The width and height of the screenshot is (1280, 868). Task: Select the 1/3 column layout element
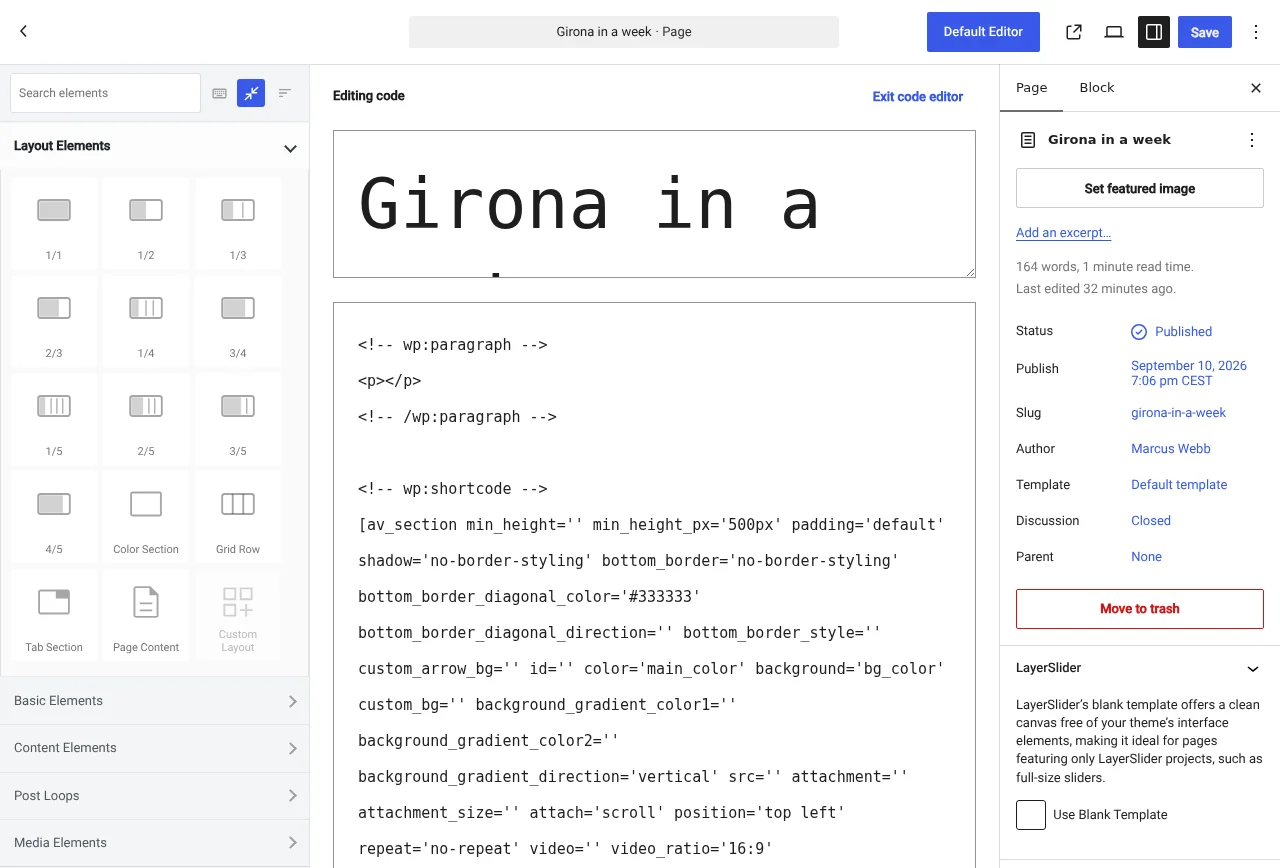coord(238,224)
